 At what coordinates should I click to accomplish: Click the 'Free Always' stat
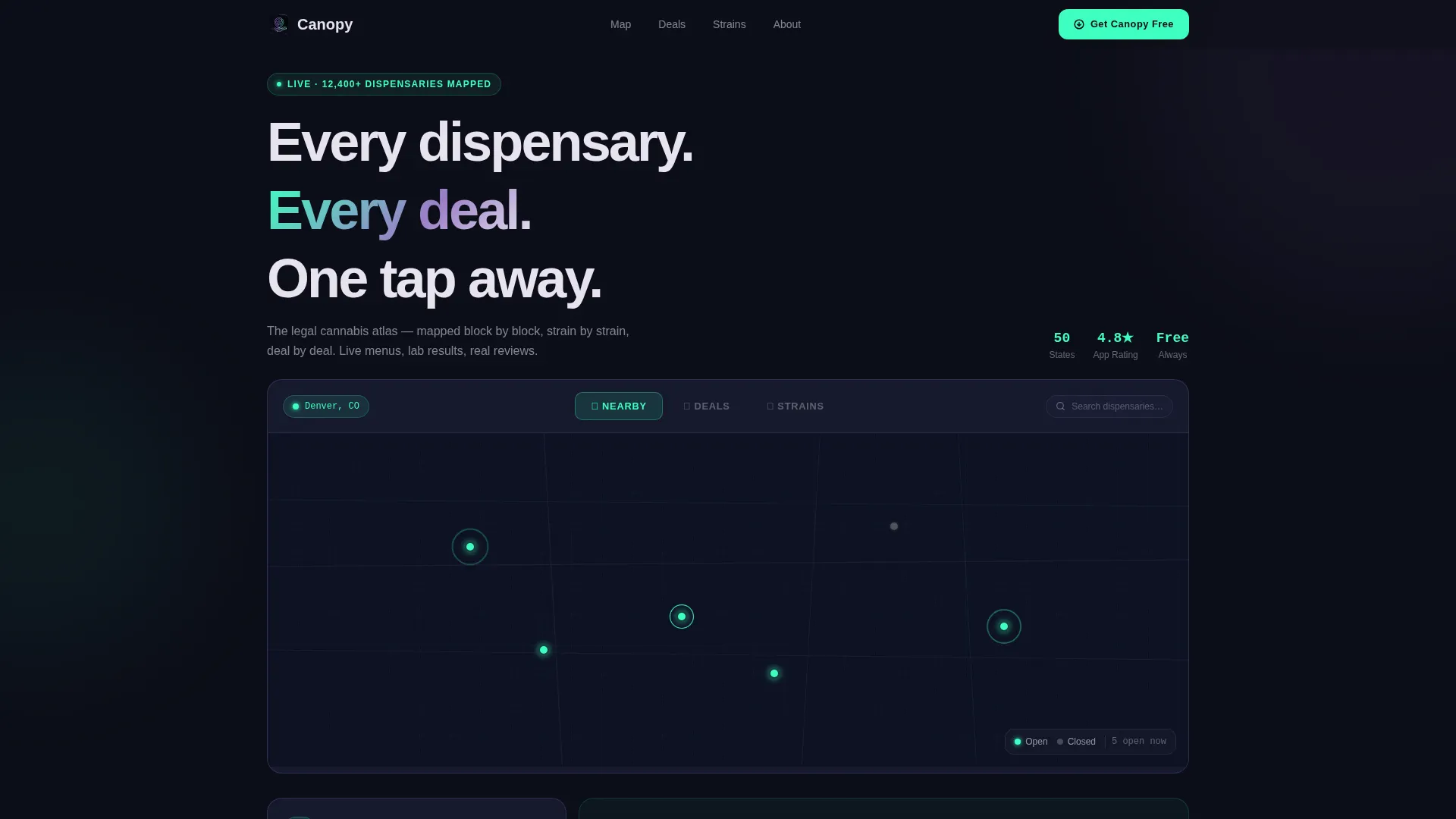tap(1172, 345)
